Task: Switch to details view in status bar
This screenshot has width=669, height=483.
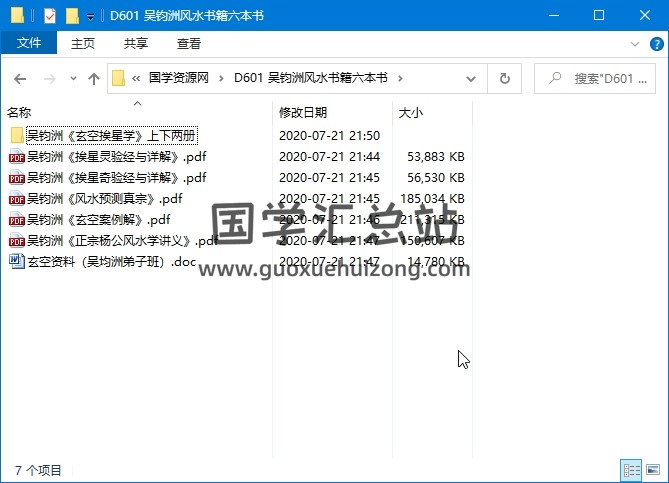Action: coord(631,469)
